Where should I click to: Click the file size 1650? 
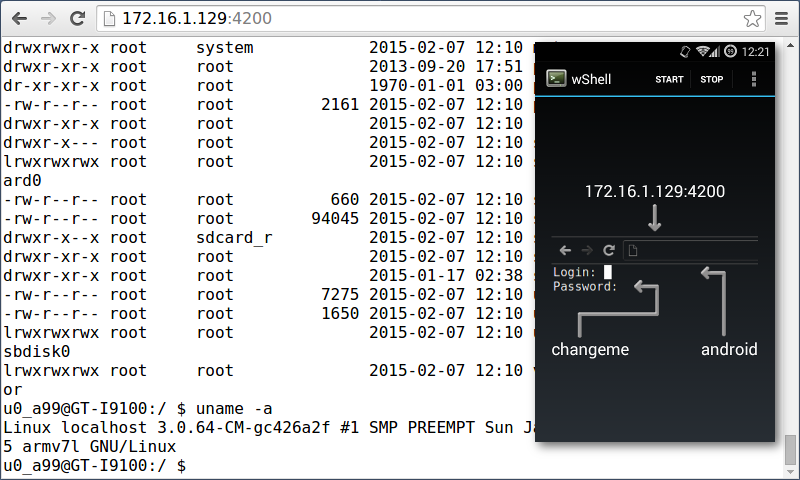tap(340, 313)
